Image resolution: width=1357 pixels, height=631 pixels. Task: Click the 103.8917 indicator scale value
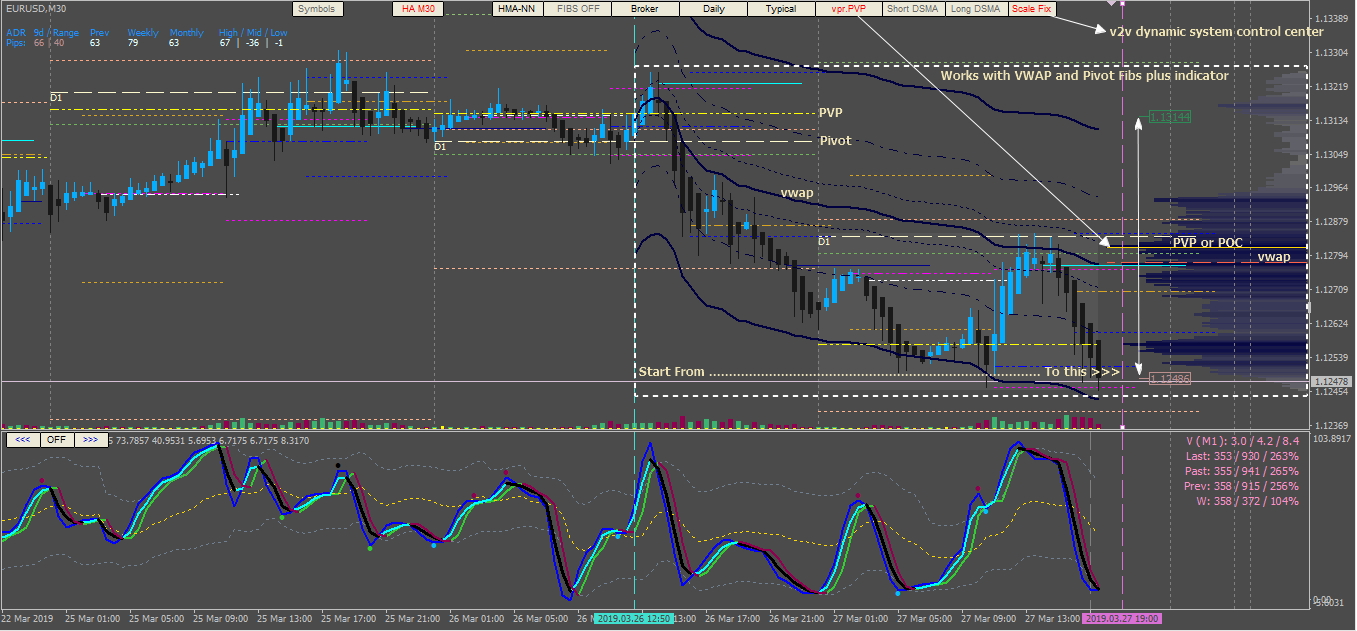(1333, 439)
